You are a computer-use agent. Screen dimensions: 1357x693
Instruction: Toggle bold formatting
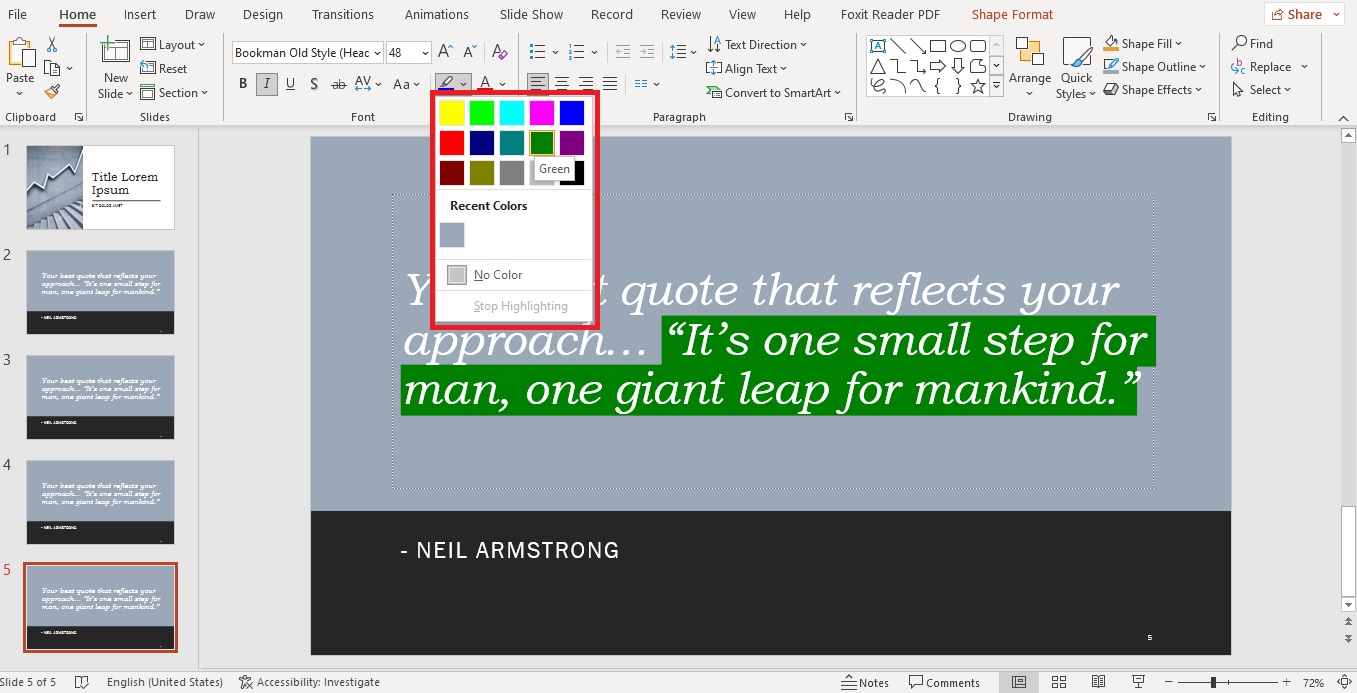242,84
